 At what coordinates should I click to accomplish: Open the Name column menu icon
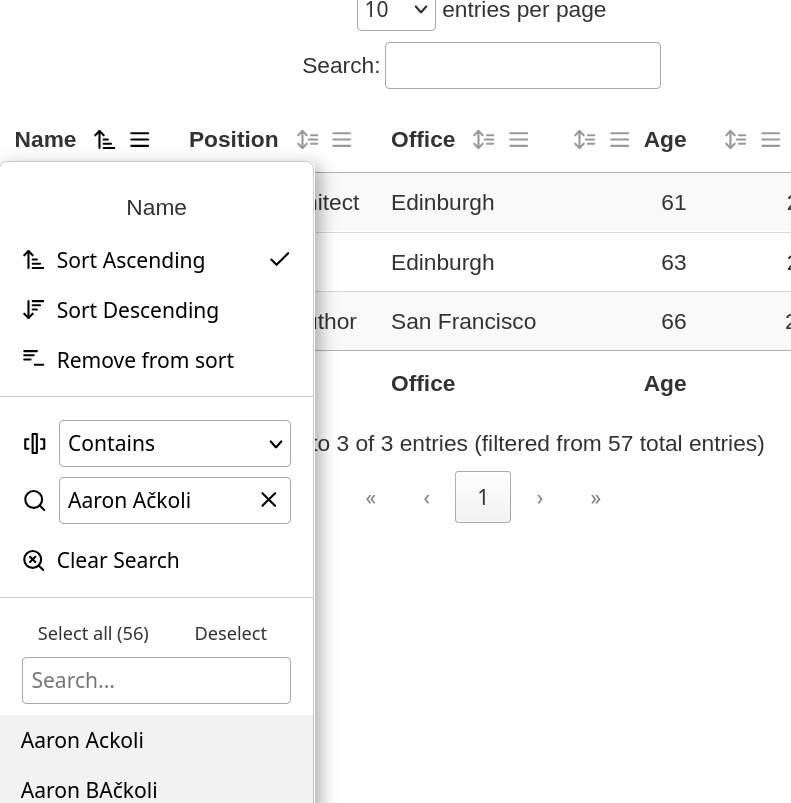pyautogui.click(x=140, y=140)
